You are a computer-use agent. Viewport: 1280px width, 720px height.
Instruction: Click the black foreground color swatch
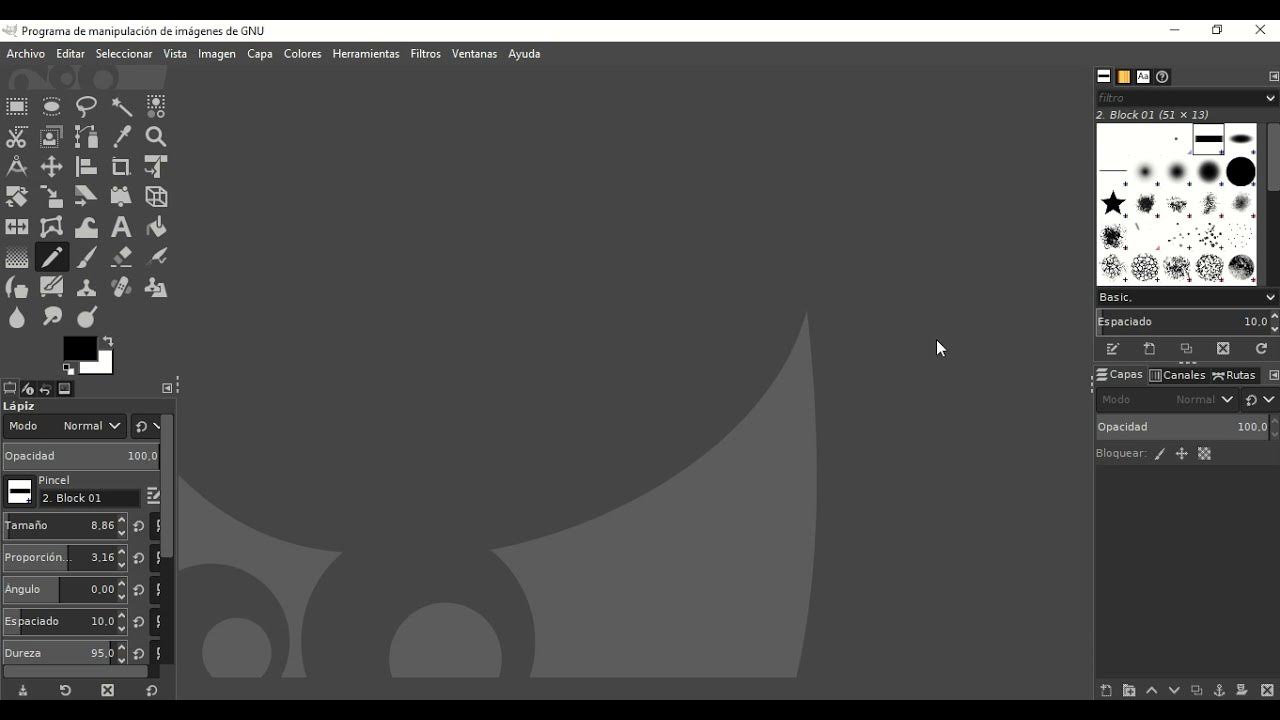pyautogui.click(x=79, y=348)
